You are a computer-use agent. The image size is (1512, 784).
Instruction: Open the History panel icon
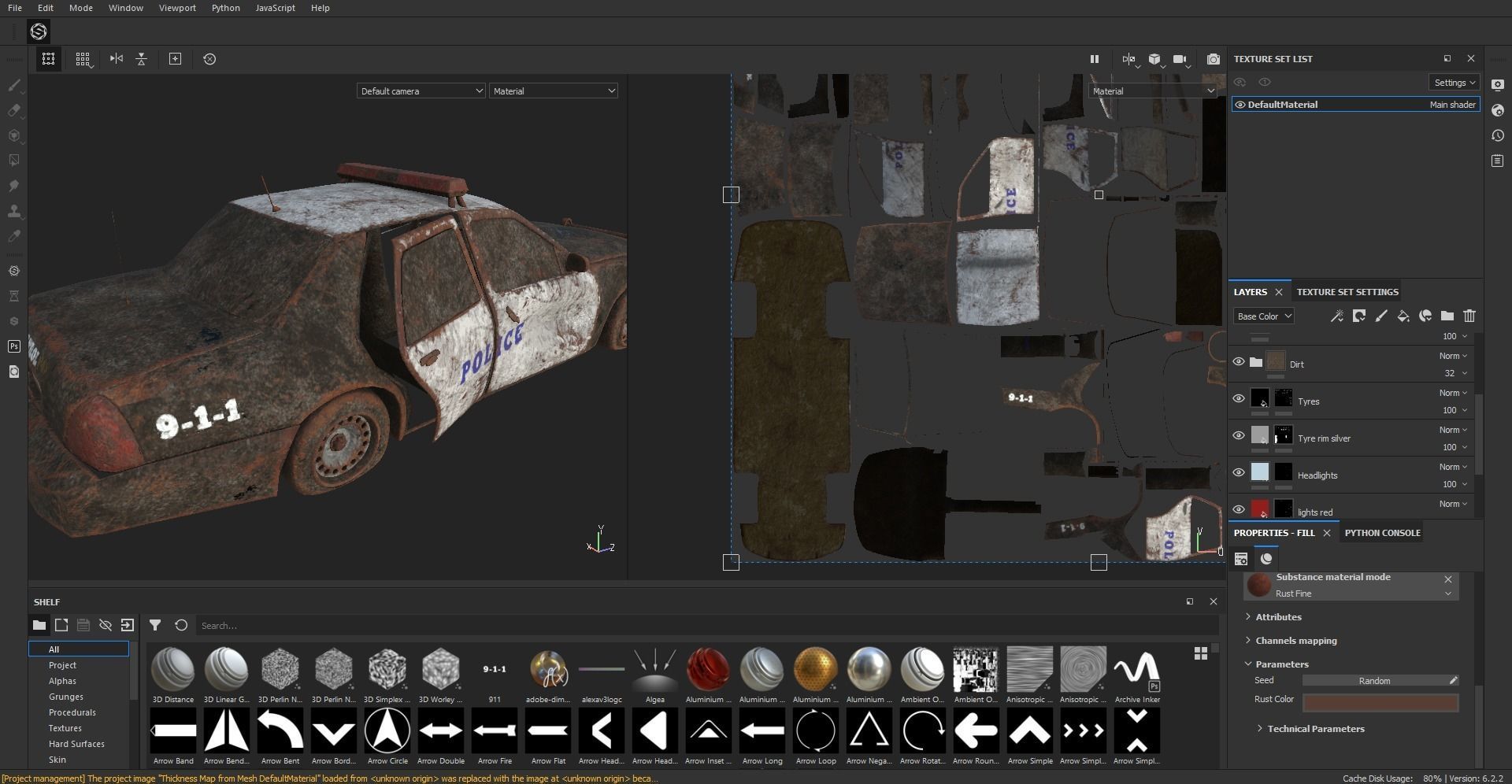pos(1498,135)
